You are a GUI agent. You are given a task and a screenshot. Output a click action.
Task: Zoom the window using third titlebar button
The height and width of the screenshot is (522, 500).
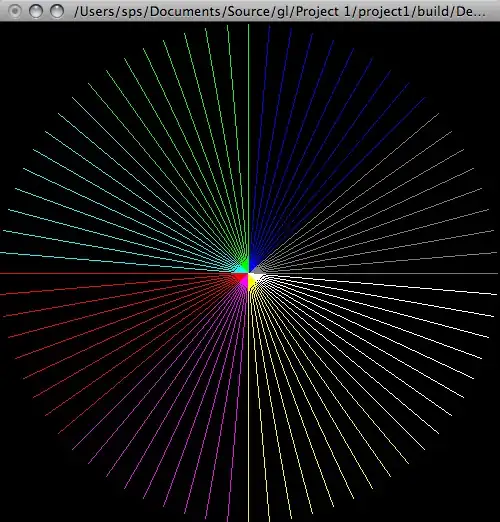click(57, 11)
